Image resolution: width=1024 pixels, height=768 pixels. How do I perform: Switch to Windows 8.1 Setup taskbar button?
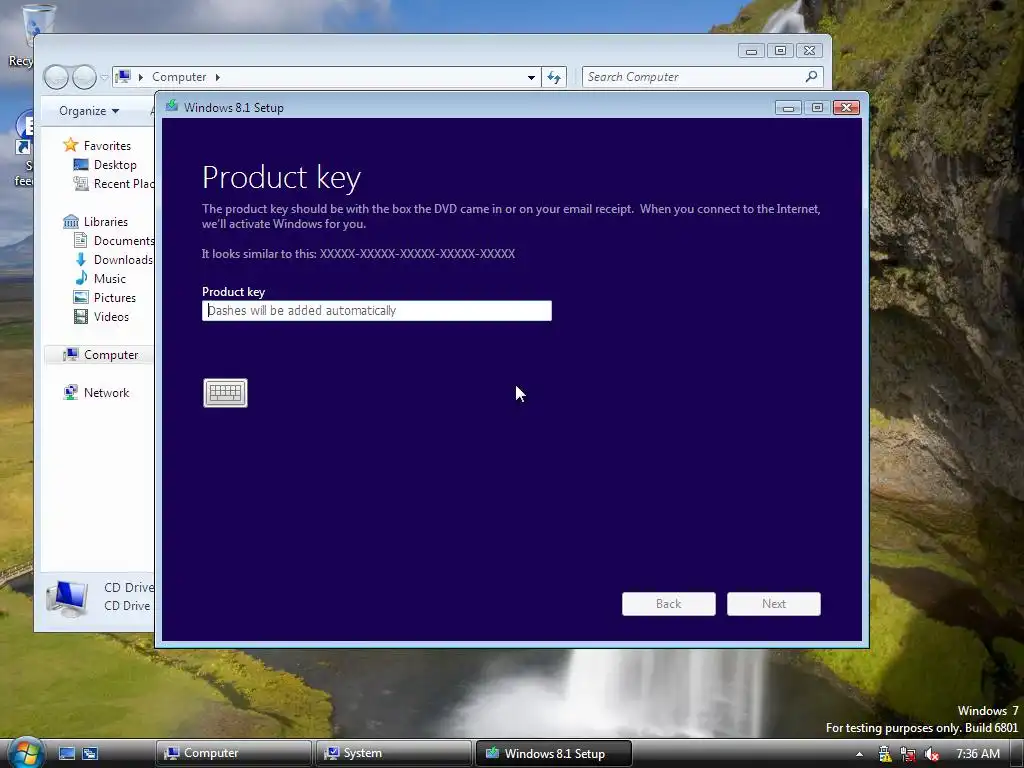tap(553, 753)
